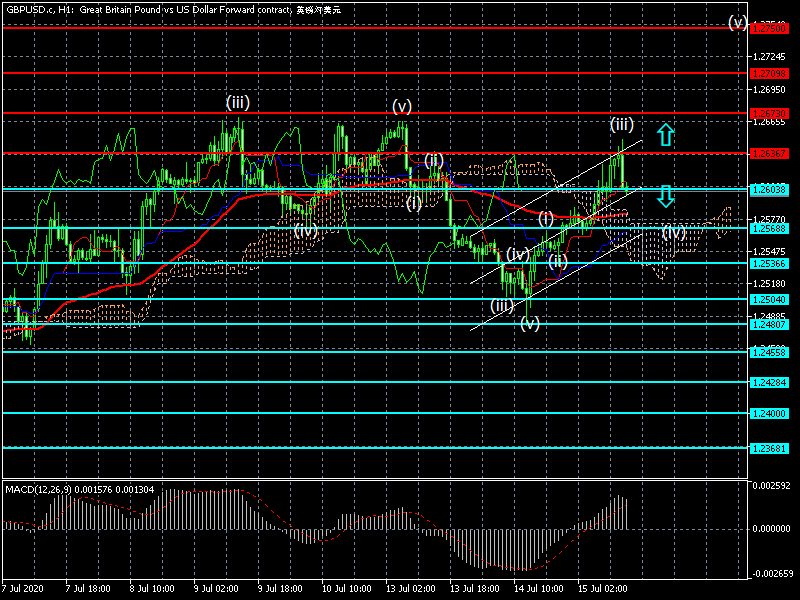Select the (iii) wave label next to up arrow
This screenshot has width=800, height=600.
click(622, 124)
